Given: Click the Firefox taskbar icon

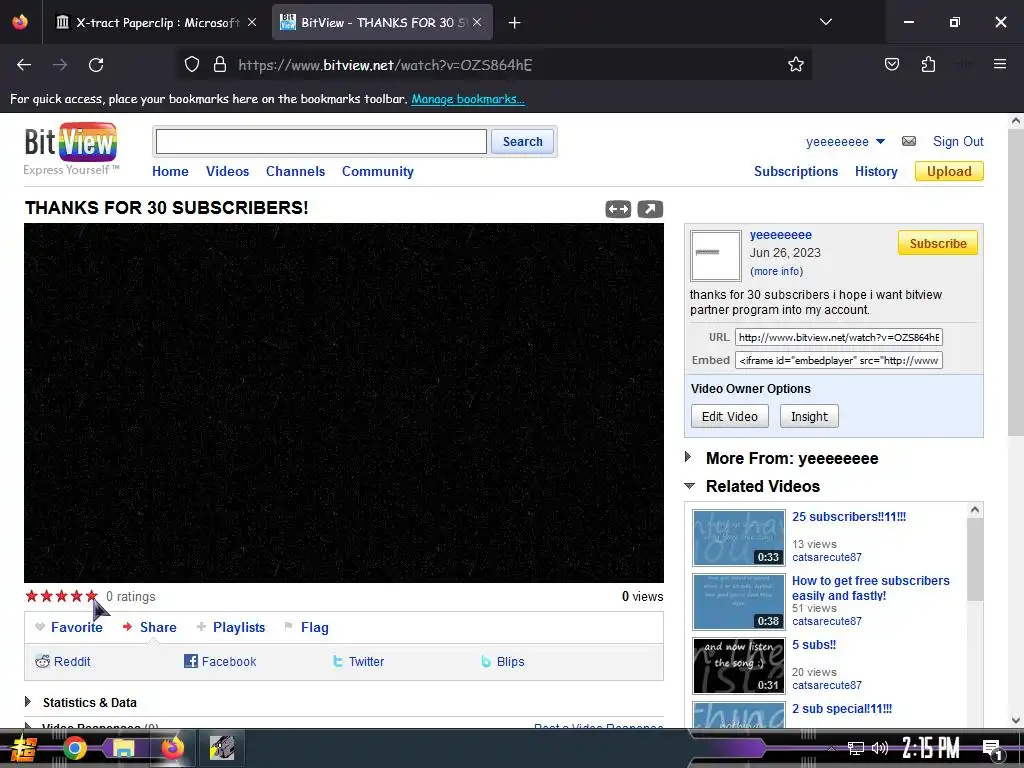Looking at the screenshot, I should point(172,748).
